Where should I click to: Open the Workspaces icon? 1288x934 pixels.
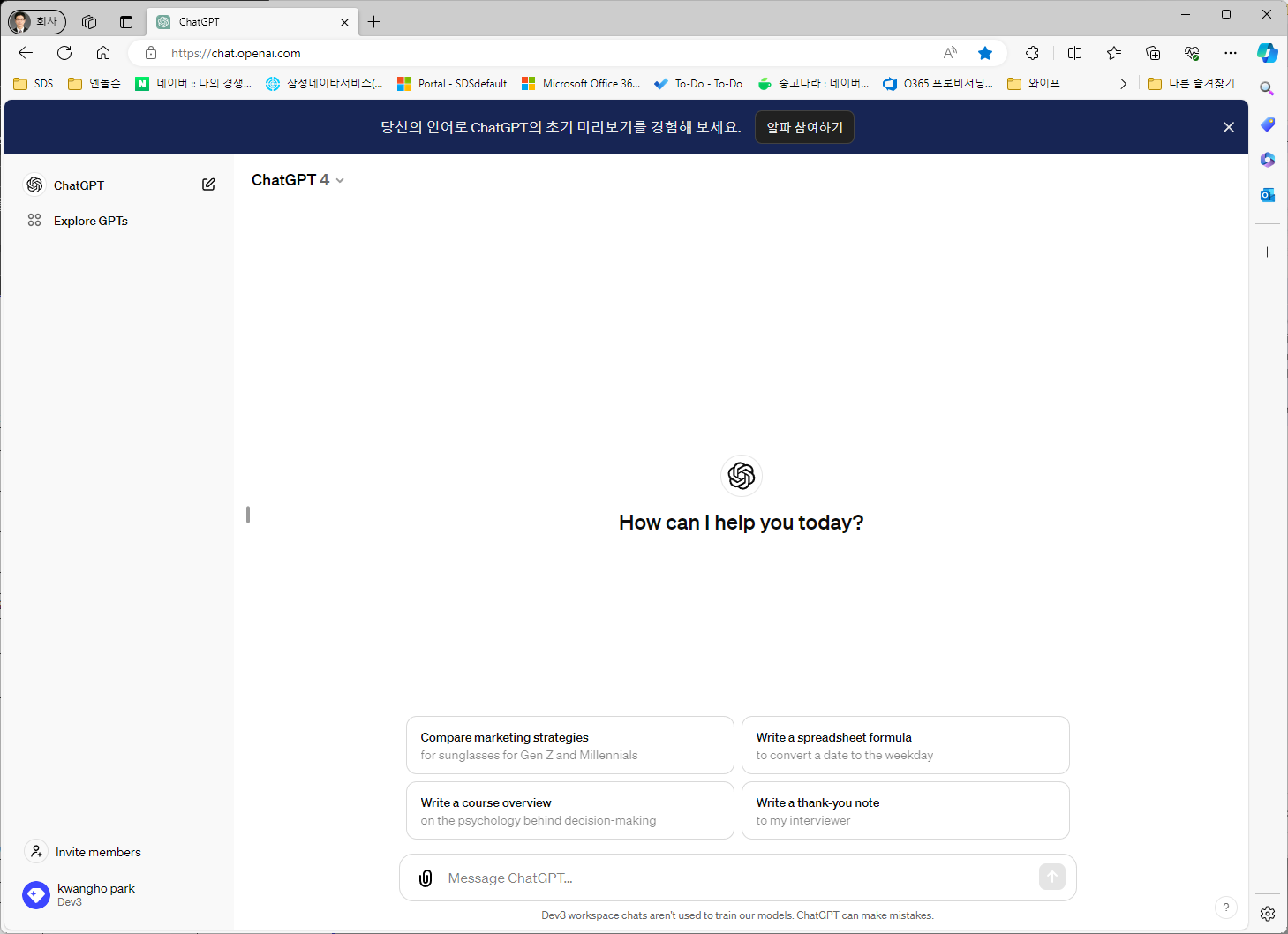[x=89, y=22]
